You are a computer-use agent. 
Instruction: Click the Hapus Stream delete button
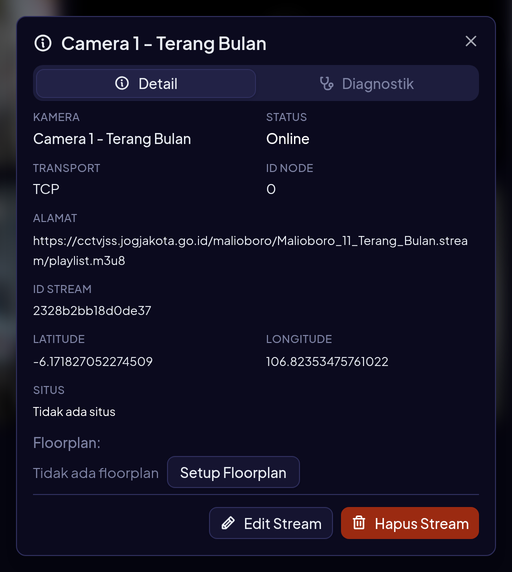(x=410, y=523)
